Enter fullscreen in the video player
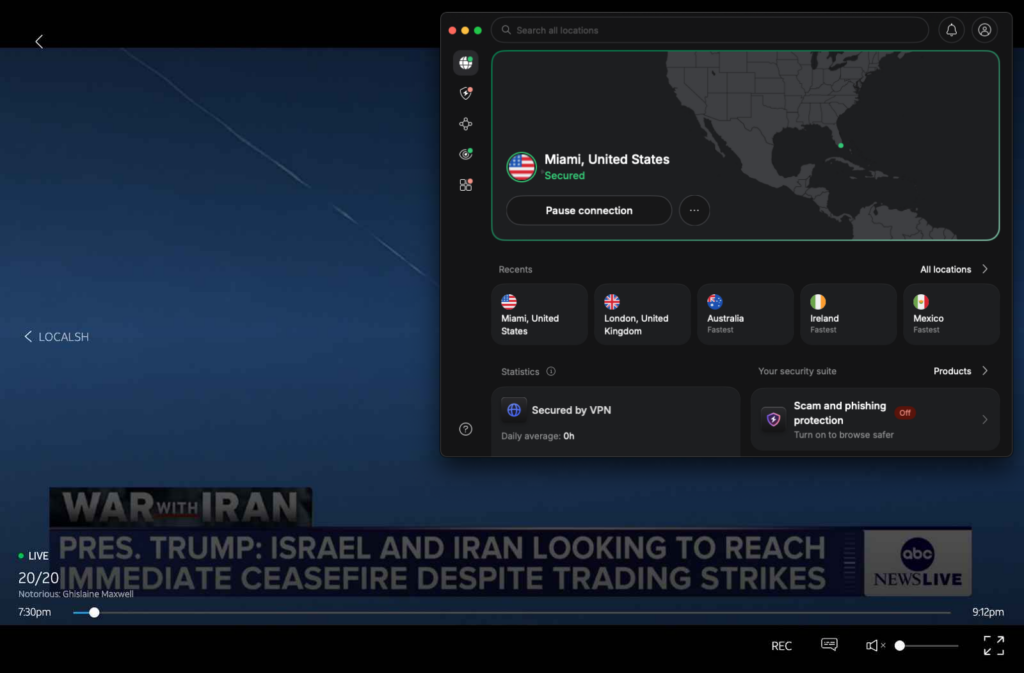 point(994,646)
